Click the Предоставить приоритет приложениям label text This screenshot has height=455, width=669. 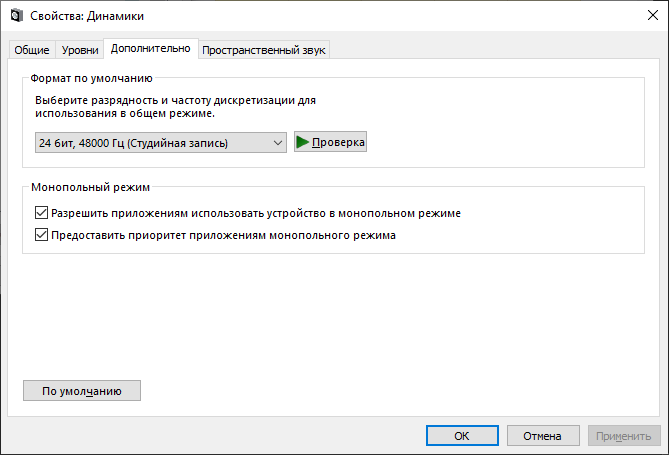[224, 236]
